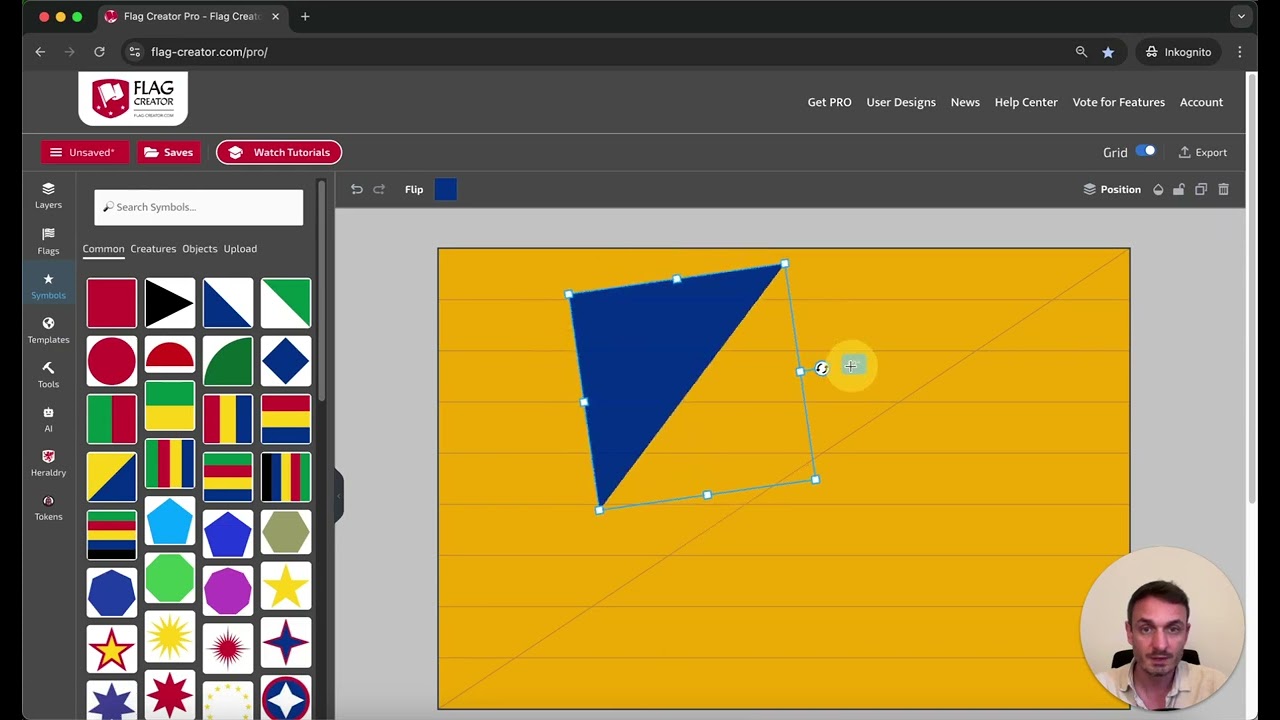Add the red circle symbol

point(111,361)
